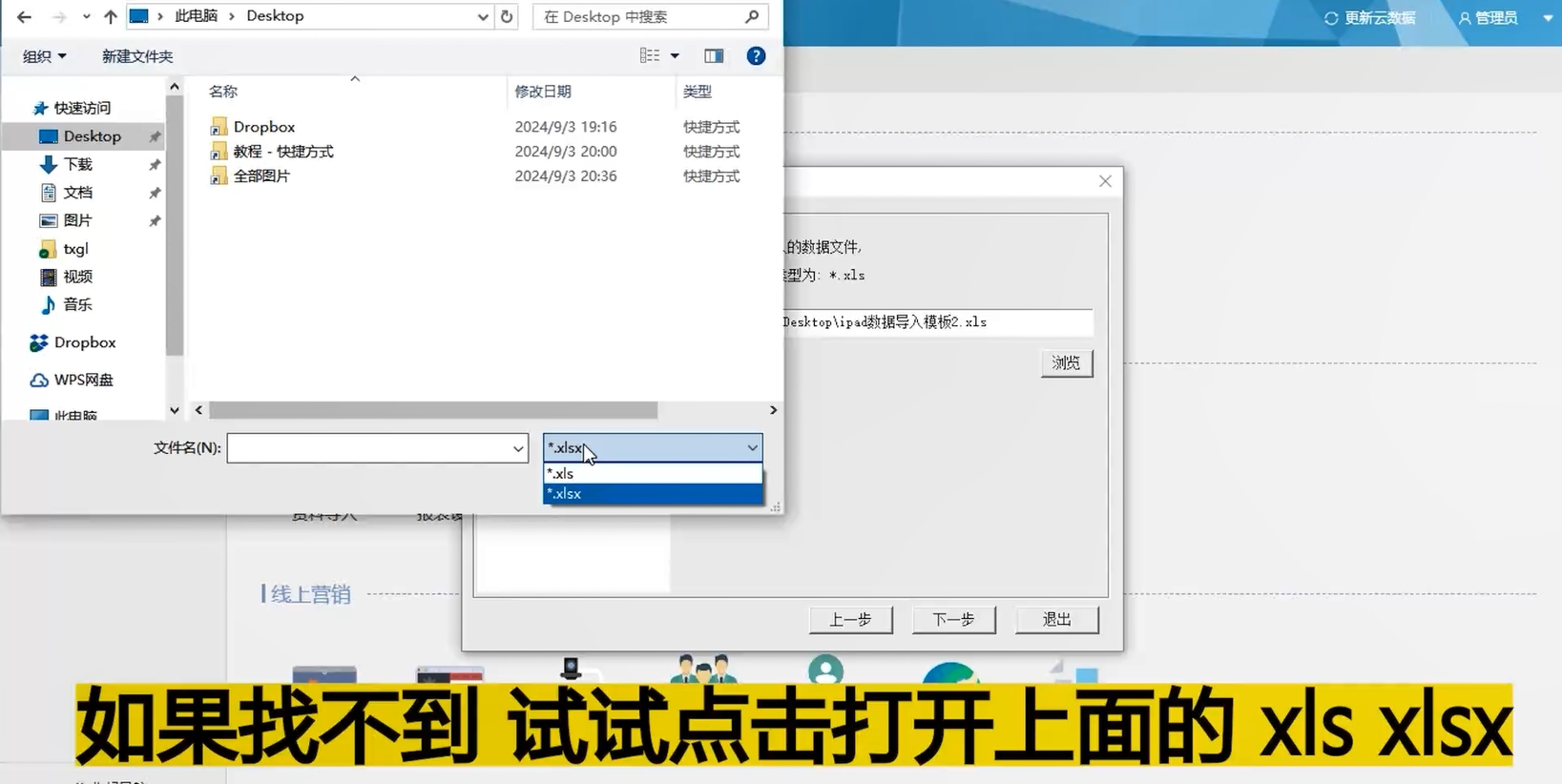Refresh the Desktop folder listing
This screenshot has width=1562, height=784.
click(x=507, y=16)
